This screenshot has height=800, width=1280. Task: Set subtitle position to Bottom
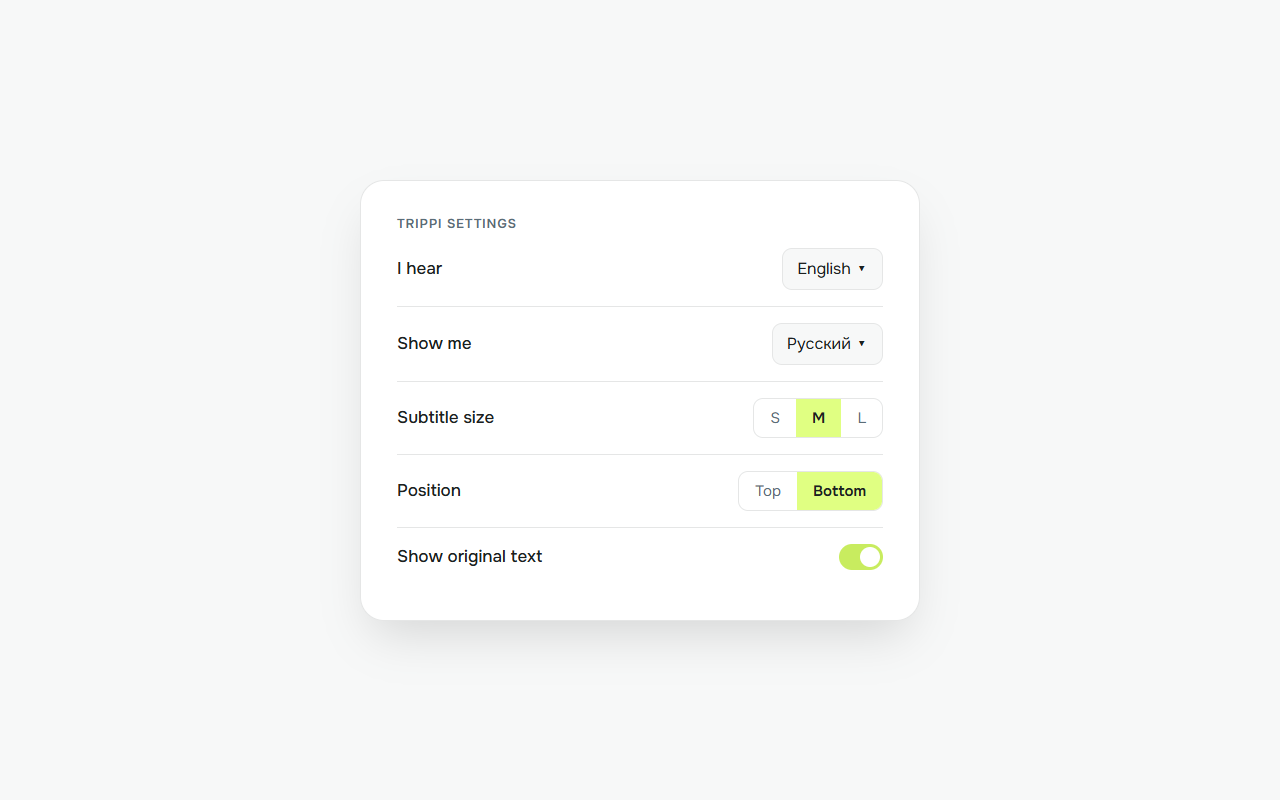(840, 491)
